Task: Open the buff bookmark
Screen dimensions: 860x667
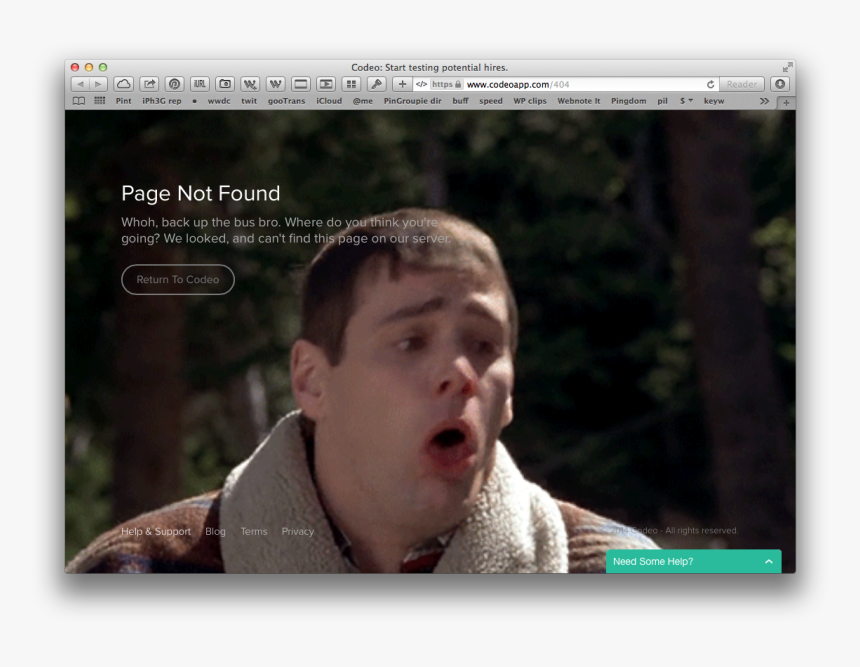Action: [x=460, y=101]
